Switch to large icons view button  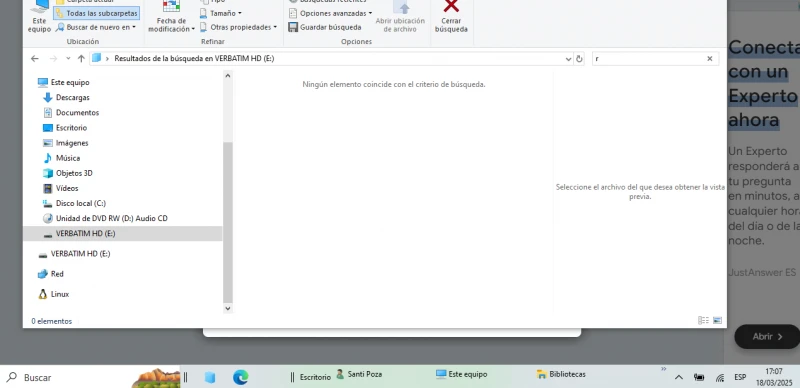[717, 321]
